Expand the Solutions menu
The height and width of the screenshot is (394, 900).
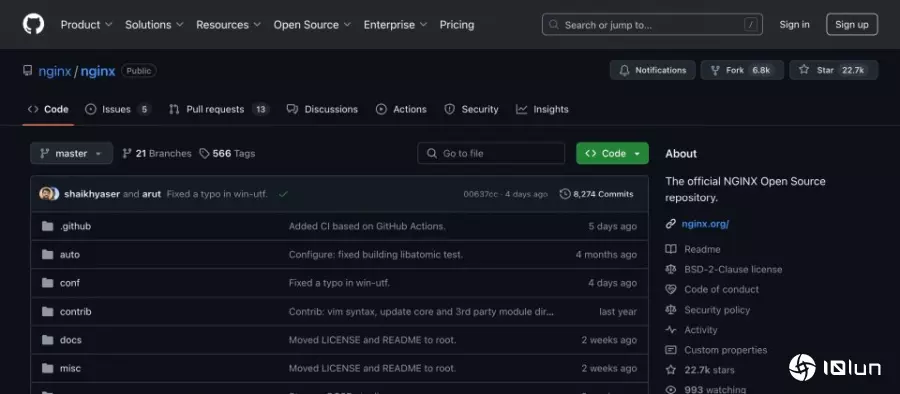point(154,25)
